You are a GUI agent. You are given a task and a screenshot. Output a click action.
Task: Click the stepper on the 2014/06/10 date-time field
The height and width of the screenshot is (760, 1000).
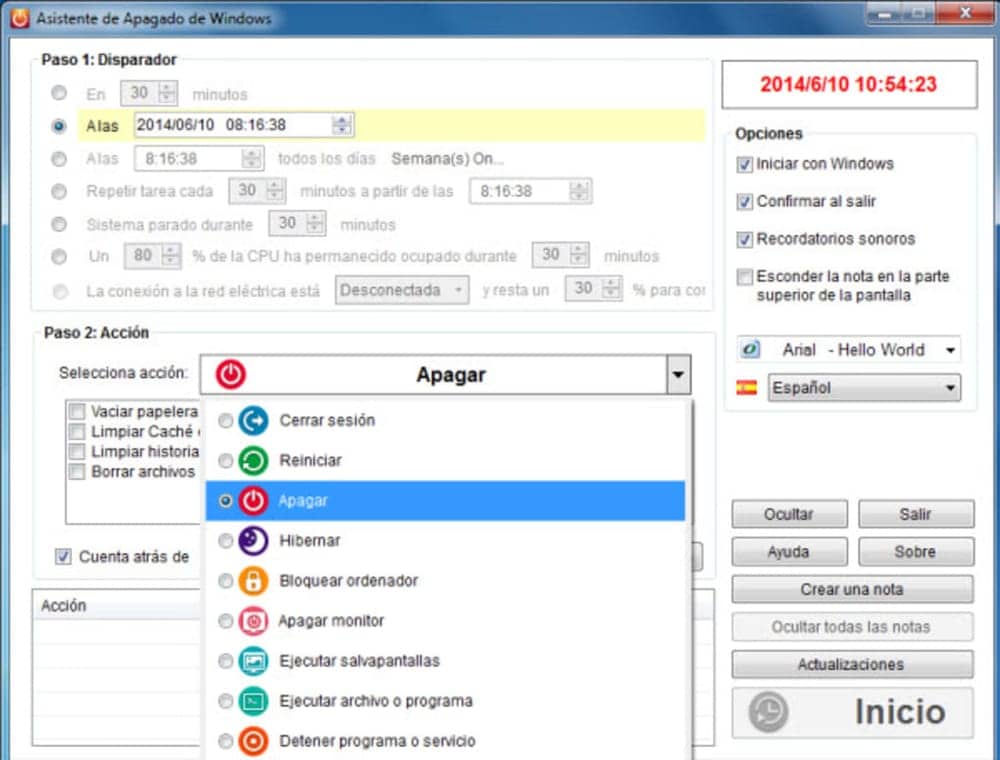coord(342,125)
